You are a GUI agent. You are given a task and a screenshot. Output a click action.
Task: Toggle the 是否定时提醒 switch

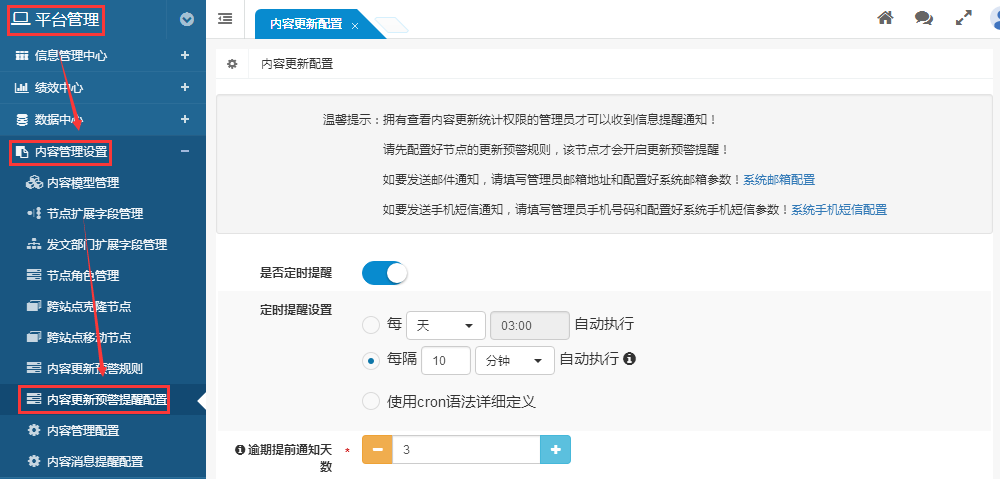[x=385, y=273]
